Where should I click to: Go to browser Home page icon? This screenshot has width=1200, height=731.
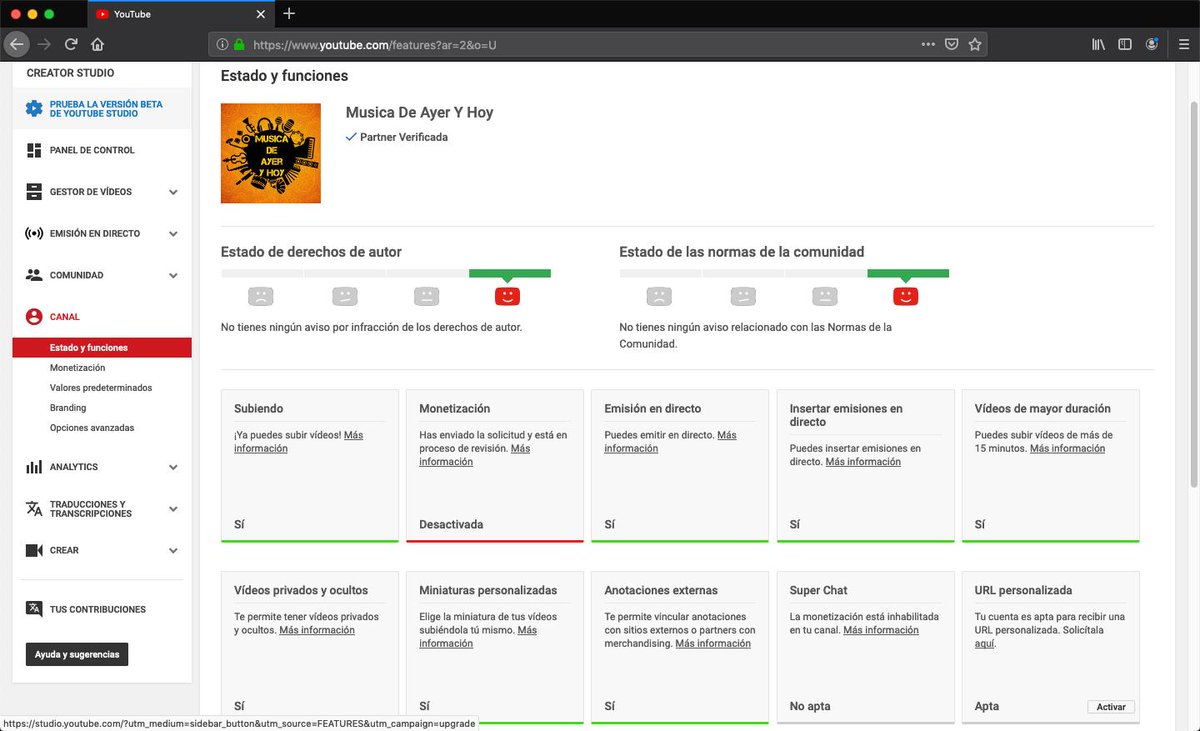pos(98,44)
